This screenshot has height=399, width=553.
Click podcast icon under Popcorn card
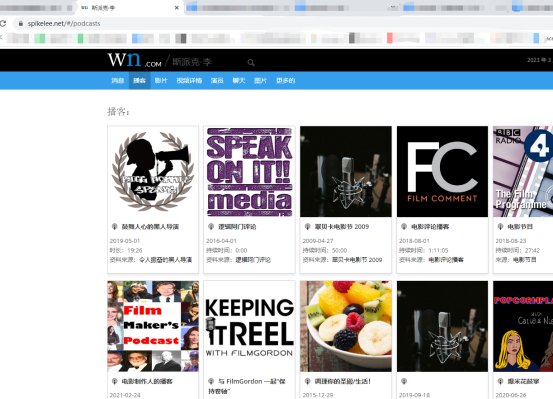500,381
